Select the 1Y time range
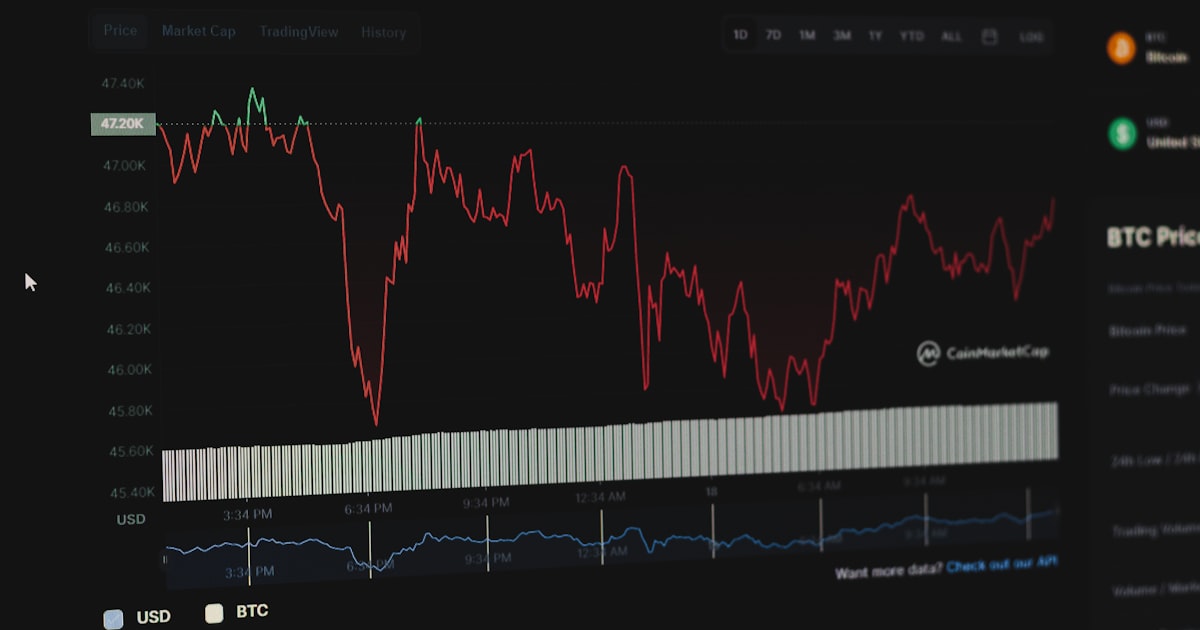The height and width of the screenshot is (630, 1200). pyautogui.click(x=875, y=36)
